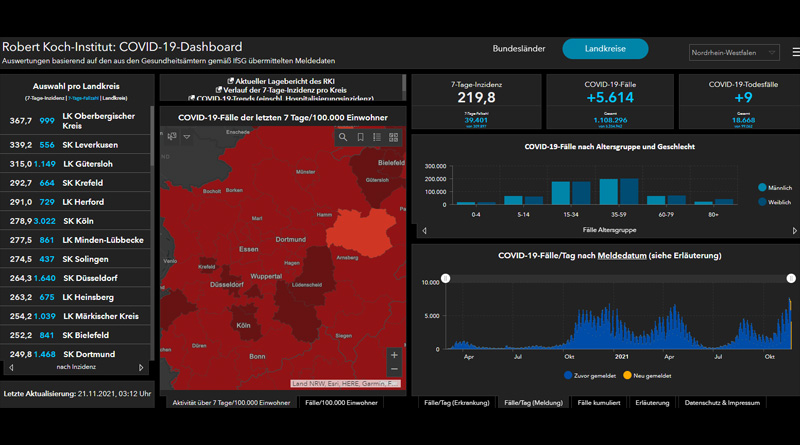Open the Erläuterung tab
This screenshot has width=800, height=445.
[652, 403]
